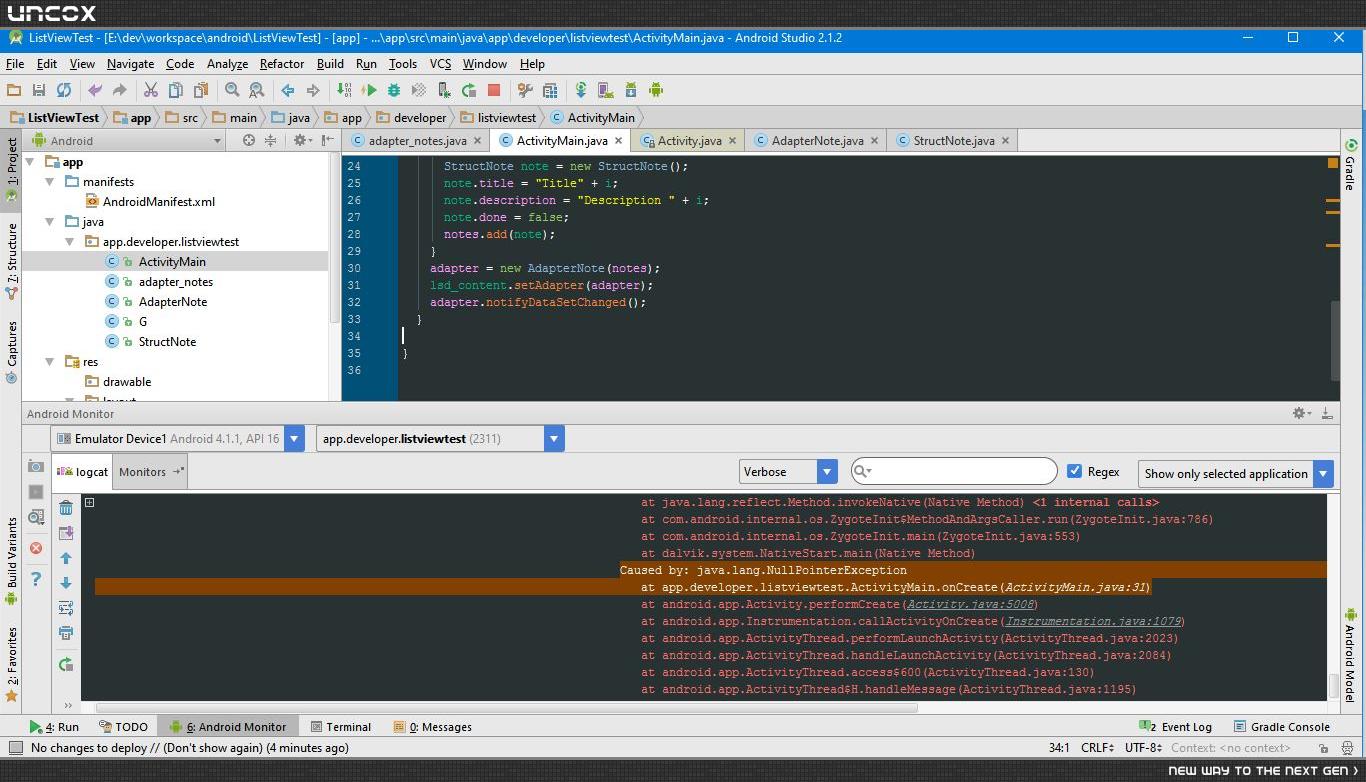Click the Android Monitor settings gear

click(1300, 413)
